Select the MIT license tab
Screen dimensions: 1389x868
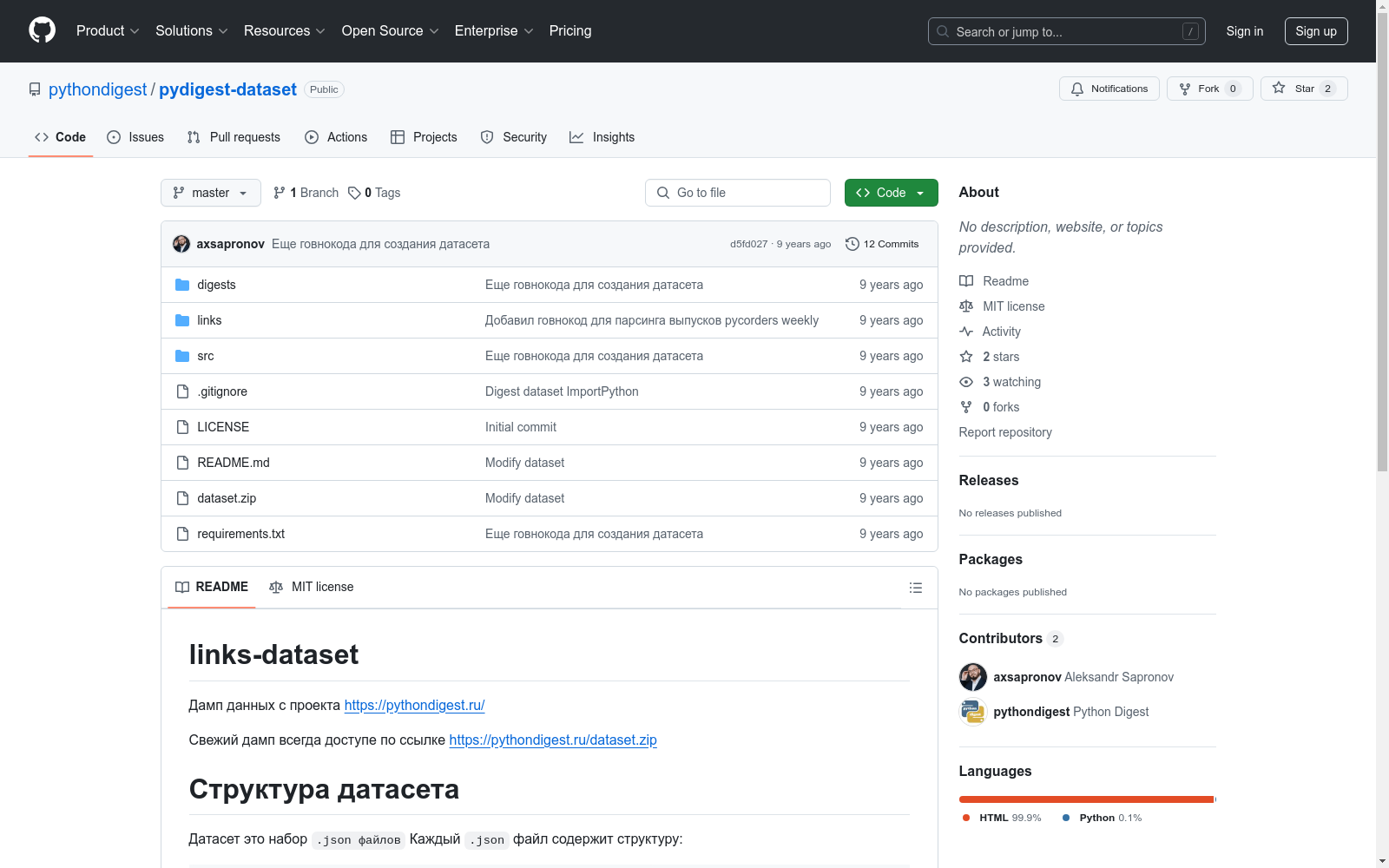312,587
